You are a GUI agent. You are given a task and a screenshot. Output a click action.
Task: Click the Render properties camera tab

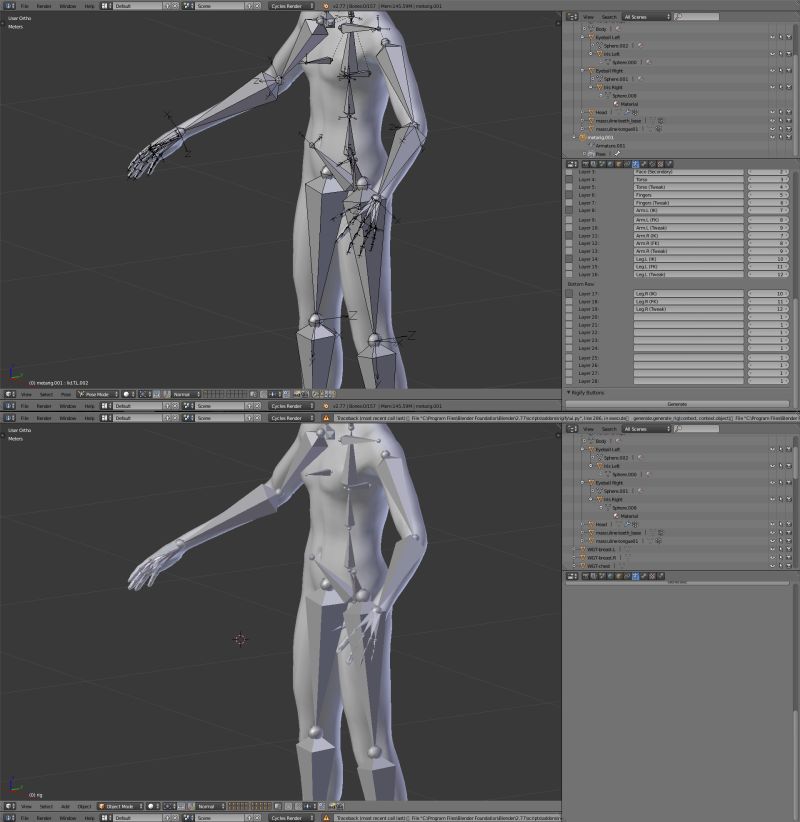point(586,163)
